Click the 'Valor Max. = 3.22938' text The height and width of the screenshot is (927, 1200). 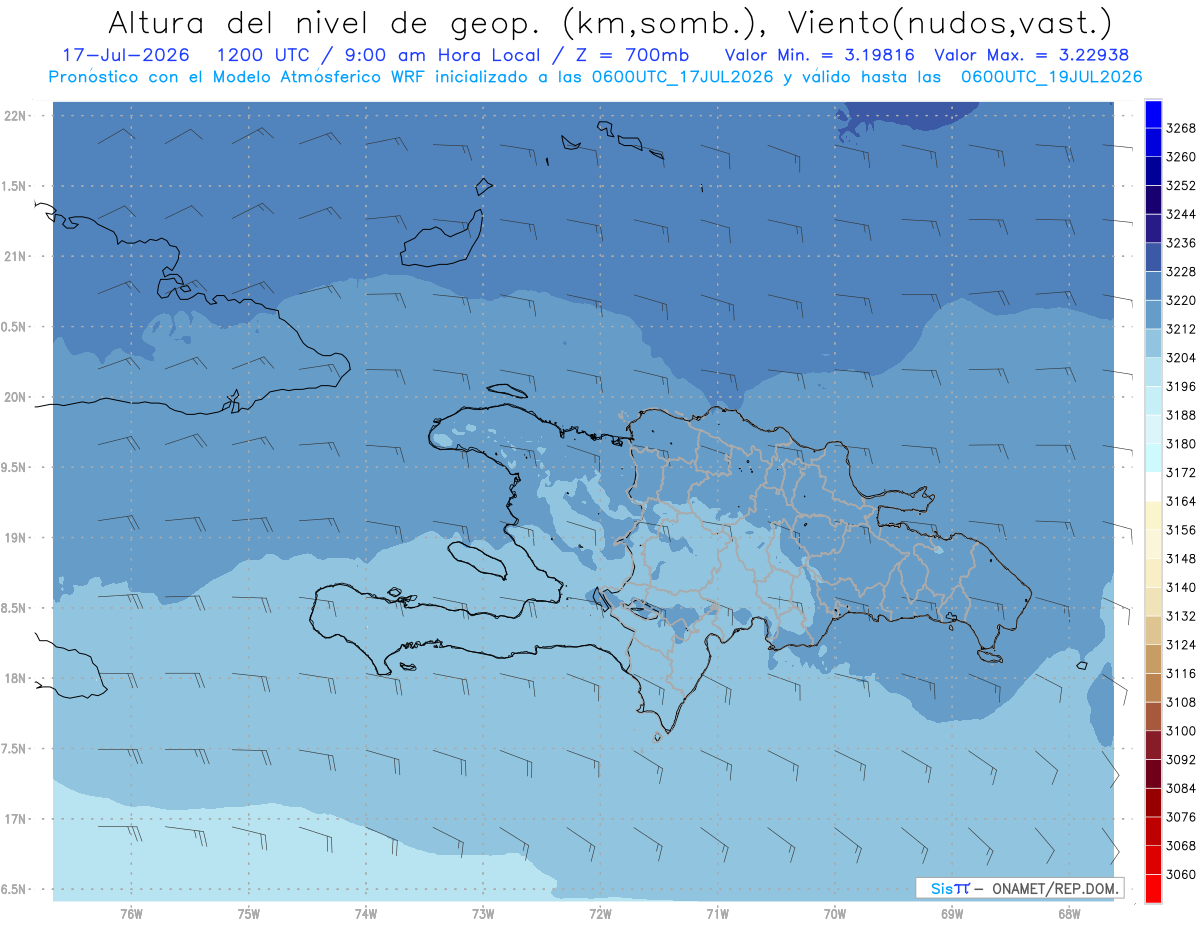1031,55
